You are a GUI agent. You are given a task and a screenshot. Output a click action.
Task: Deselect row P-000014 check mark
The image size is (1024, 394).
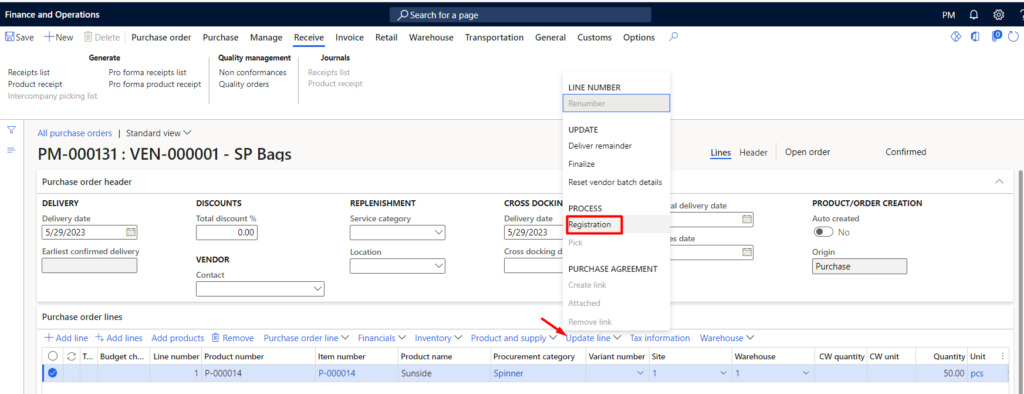pos(52,373)
